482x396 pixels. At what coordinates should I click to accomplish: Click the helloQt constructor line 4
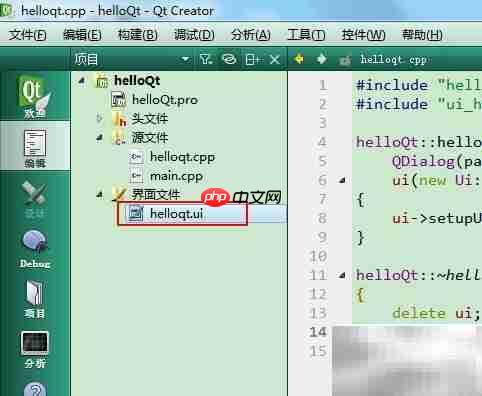419,142
